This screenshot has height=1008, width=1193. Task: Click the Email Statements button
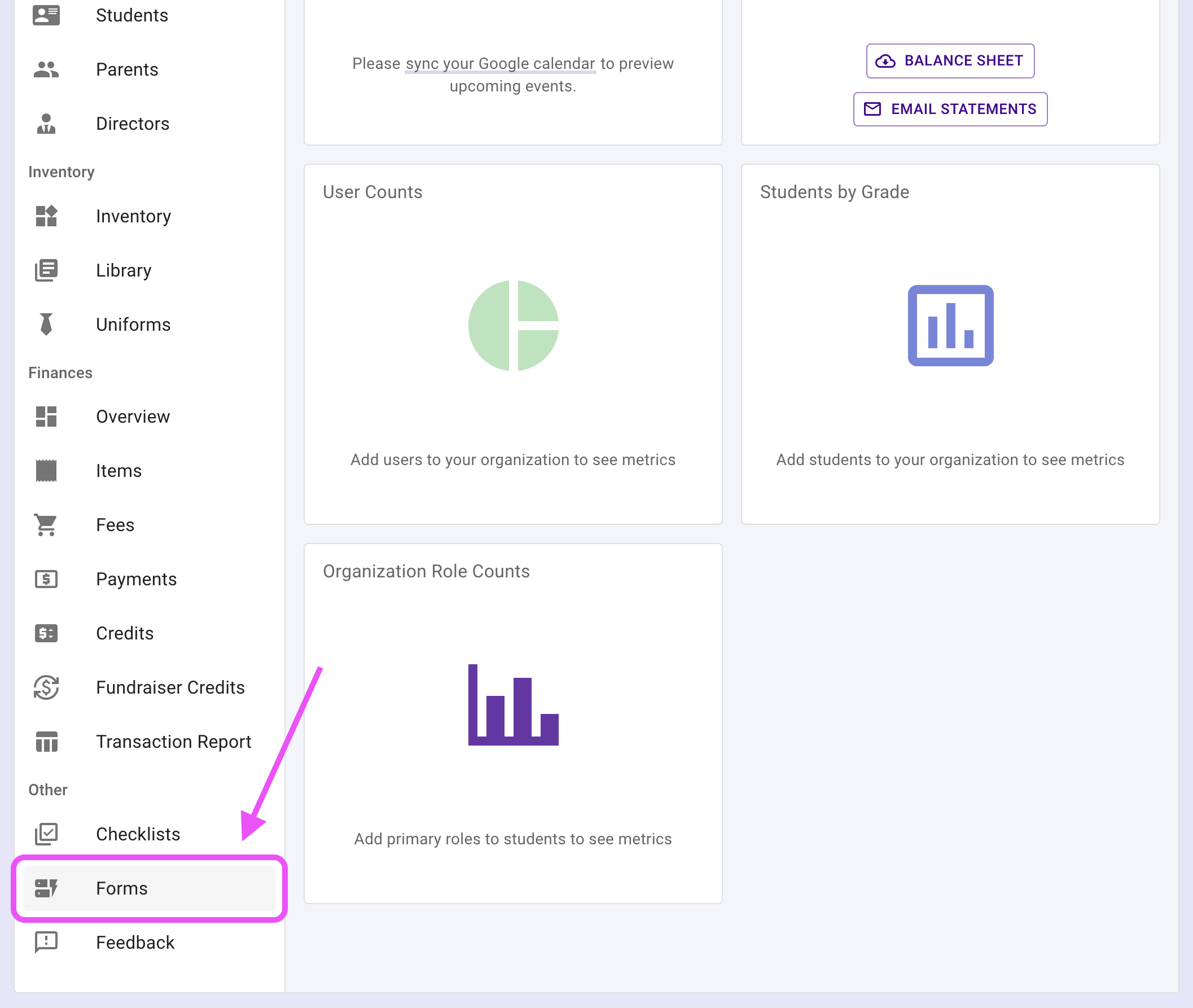950,109
